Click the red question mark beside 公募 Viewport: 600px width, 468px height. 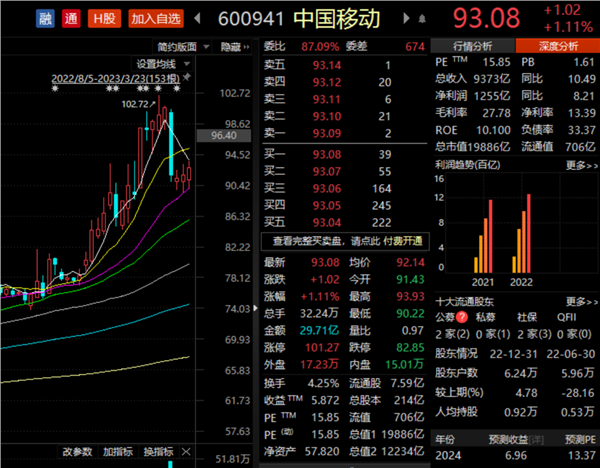click(x=462, y=318)
